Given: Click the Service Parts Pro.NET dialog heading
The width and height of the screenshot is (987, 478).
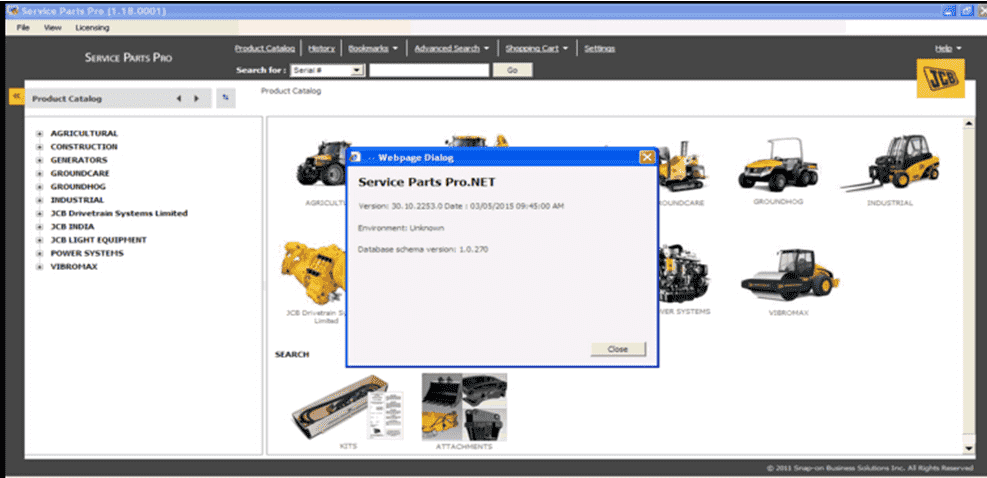Looking at the screenshot, I should tap(427, 182).
